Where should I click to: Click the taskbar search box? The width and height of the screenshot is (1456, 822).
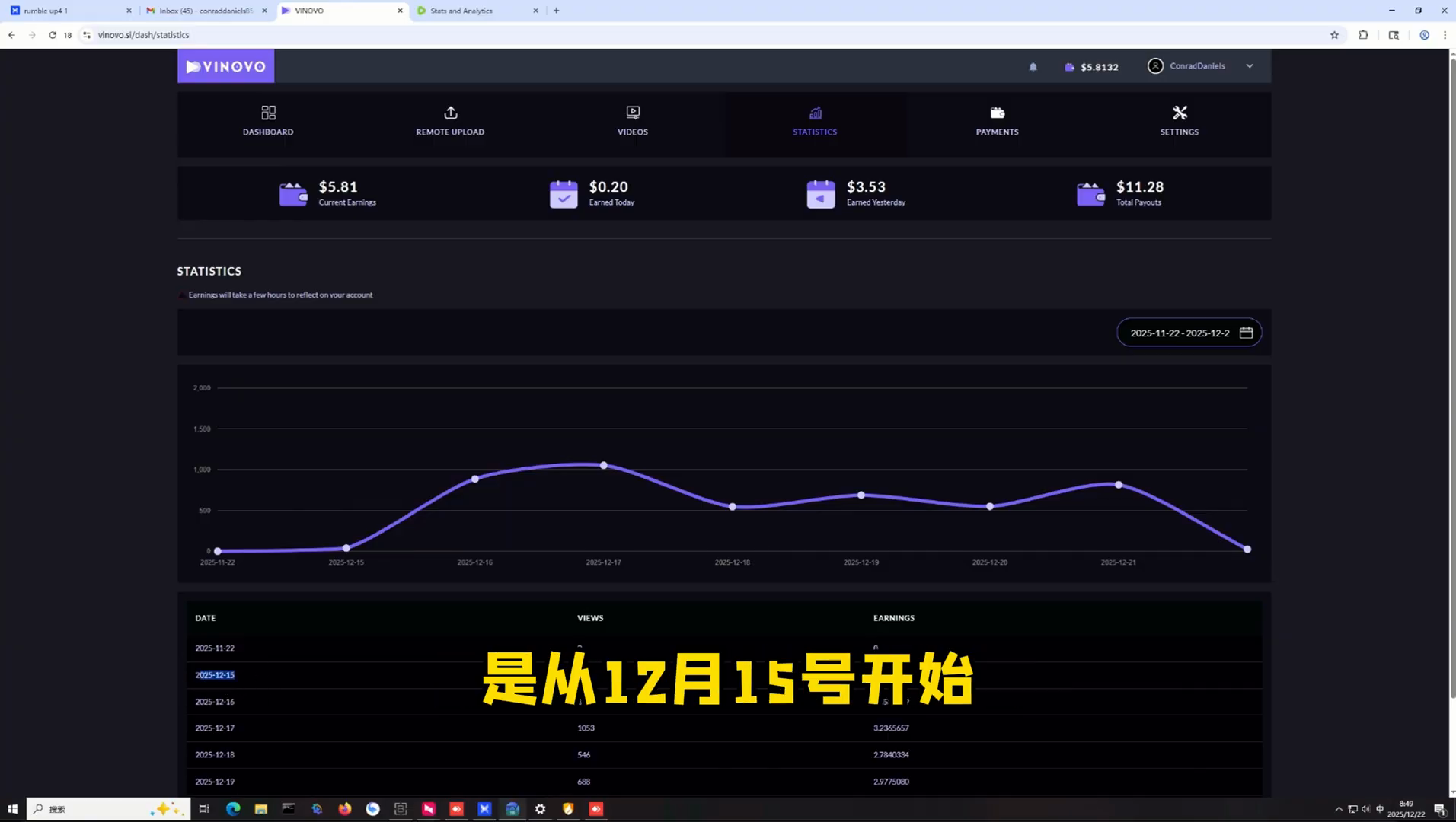tap(108, 809)
